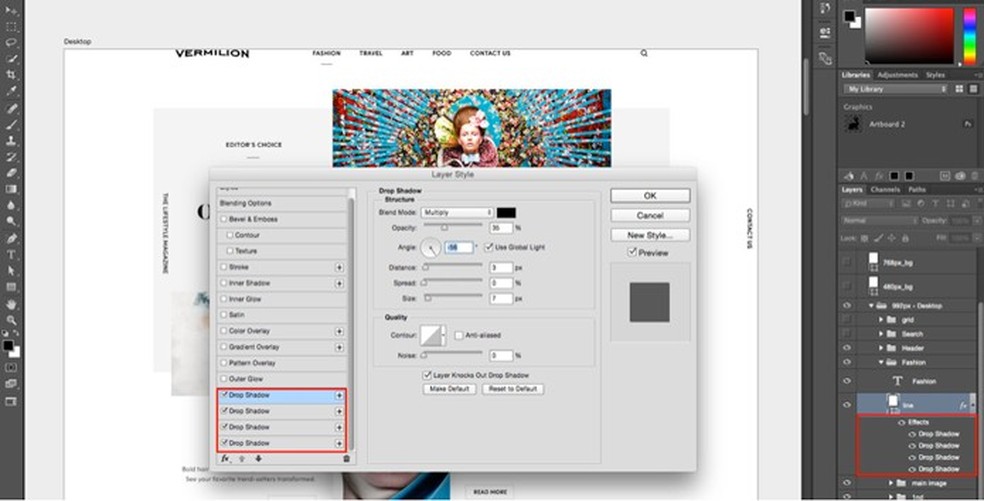
Task: Enable the Outer Glow checkbox
Action: click(x=224, y=379)
